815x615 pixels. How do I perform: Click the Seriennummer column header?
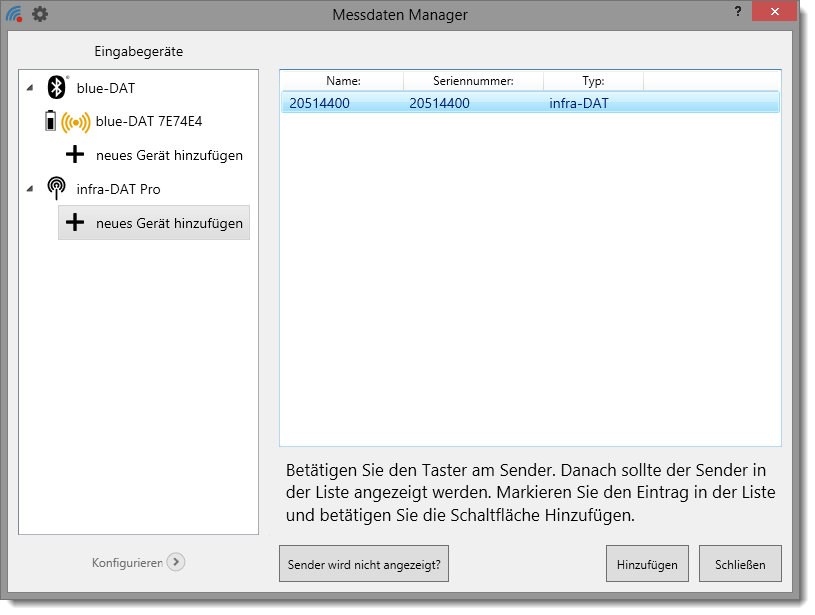click(473, 81)
